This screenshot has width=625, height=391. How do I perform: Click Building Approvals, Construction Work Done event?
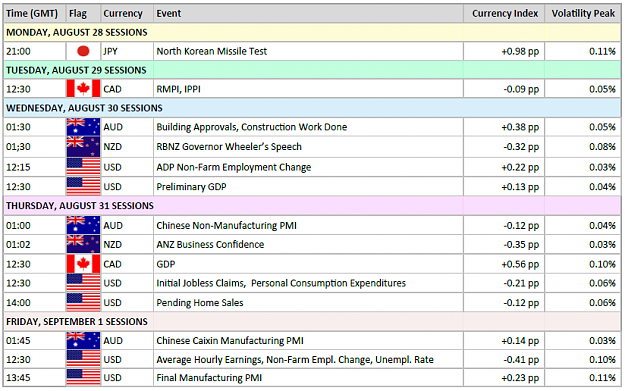pos(252,127)
